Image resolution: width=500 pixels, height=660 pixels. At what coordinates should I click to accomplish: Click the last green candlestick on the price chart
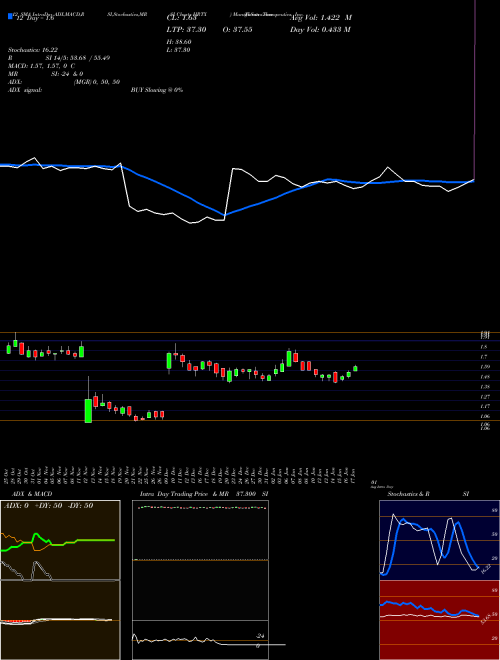pos(355,368)
